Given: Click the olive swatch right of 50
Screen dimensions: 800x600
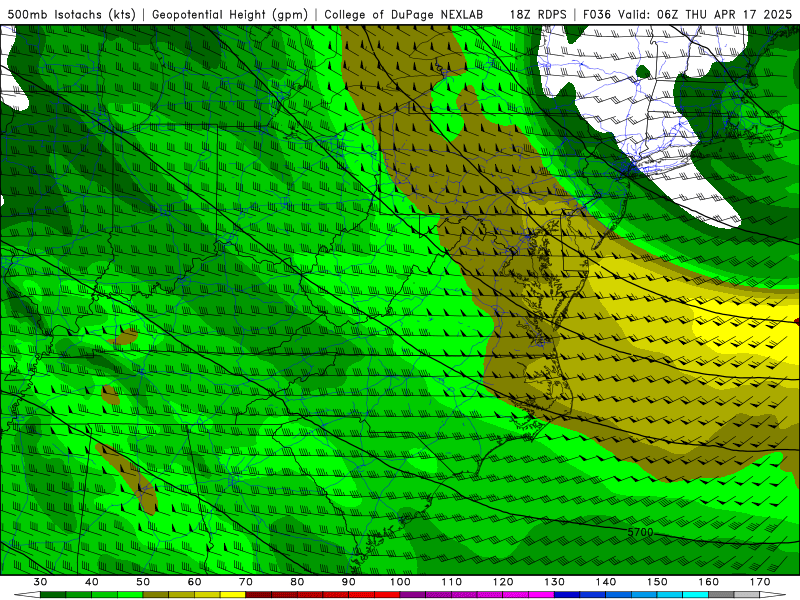Looking at the screenshot, I should (x=156, y=595).
